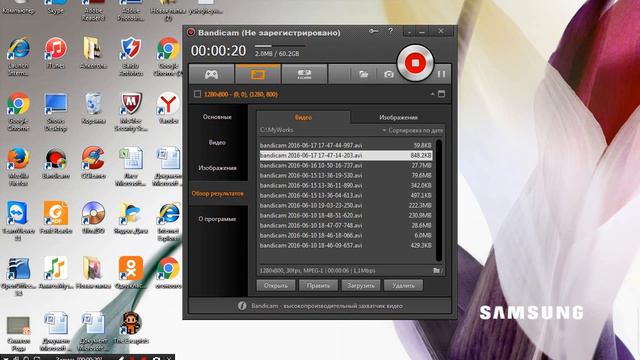
Task: Click the window icon next to area dropdown
Action: pyautogui.click(x=441, y=94)
